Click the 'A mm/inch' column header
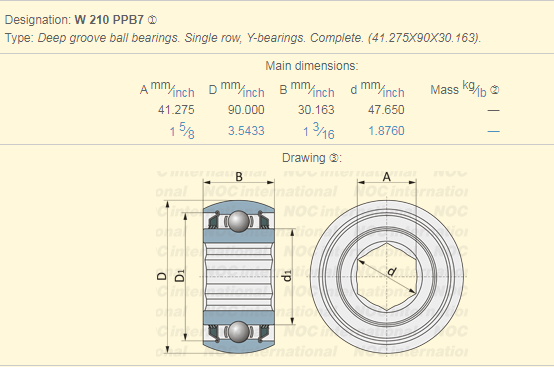 click(x=167, y=90)
